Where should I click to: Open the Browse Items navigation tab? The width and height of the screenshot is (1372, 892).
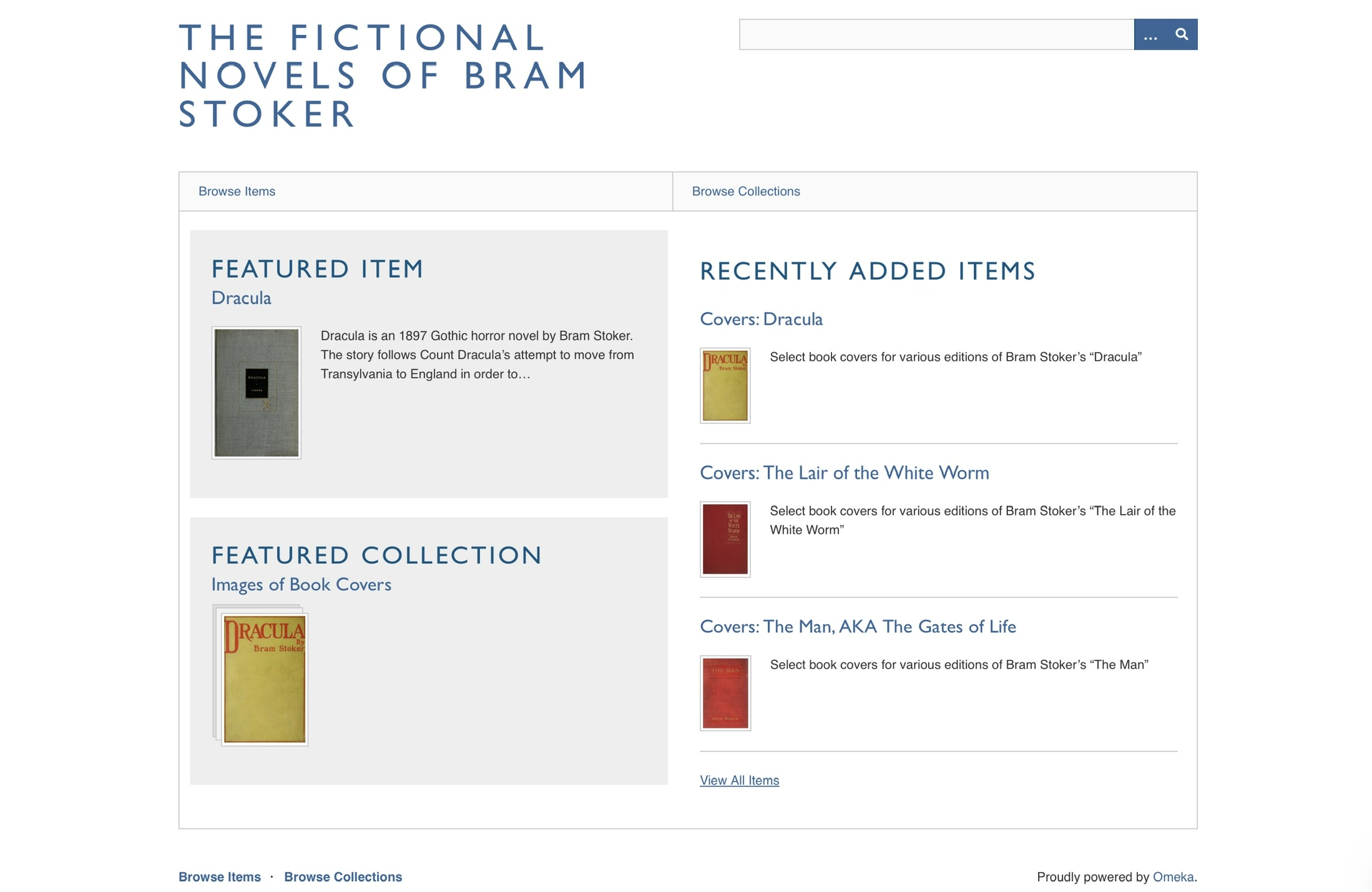tap(237, 191)
